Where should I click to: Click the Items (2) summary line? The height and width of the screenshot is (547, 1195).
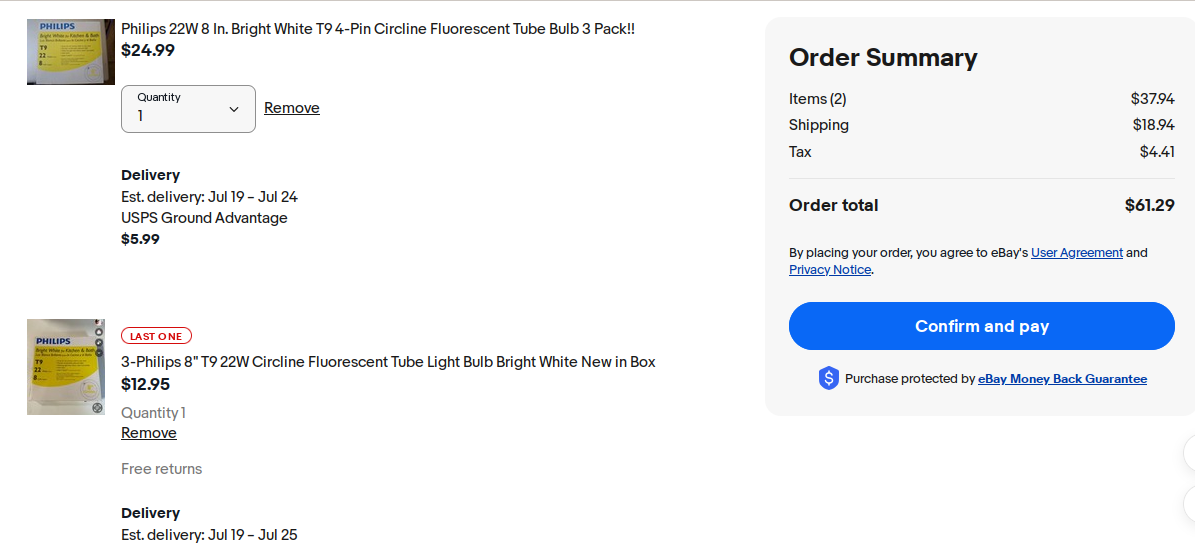pos(818,99)
